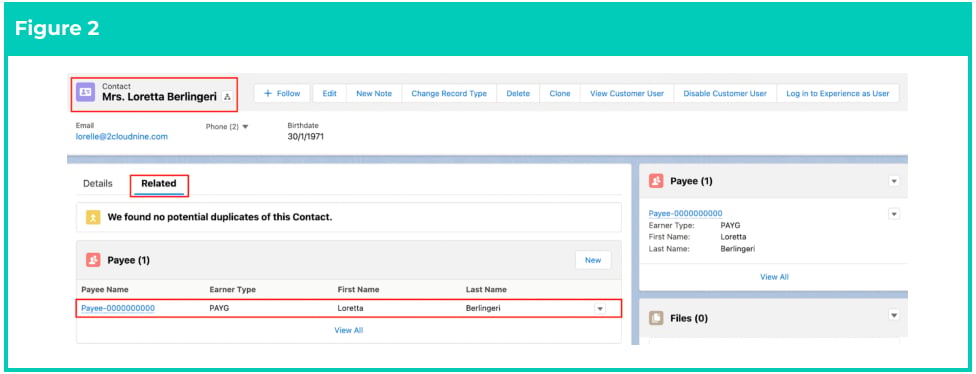
Task: Click the Mrs. Loretta Berlingeri name heading
Action: (159, 97)
